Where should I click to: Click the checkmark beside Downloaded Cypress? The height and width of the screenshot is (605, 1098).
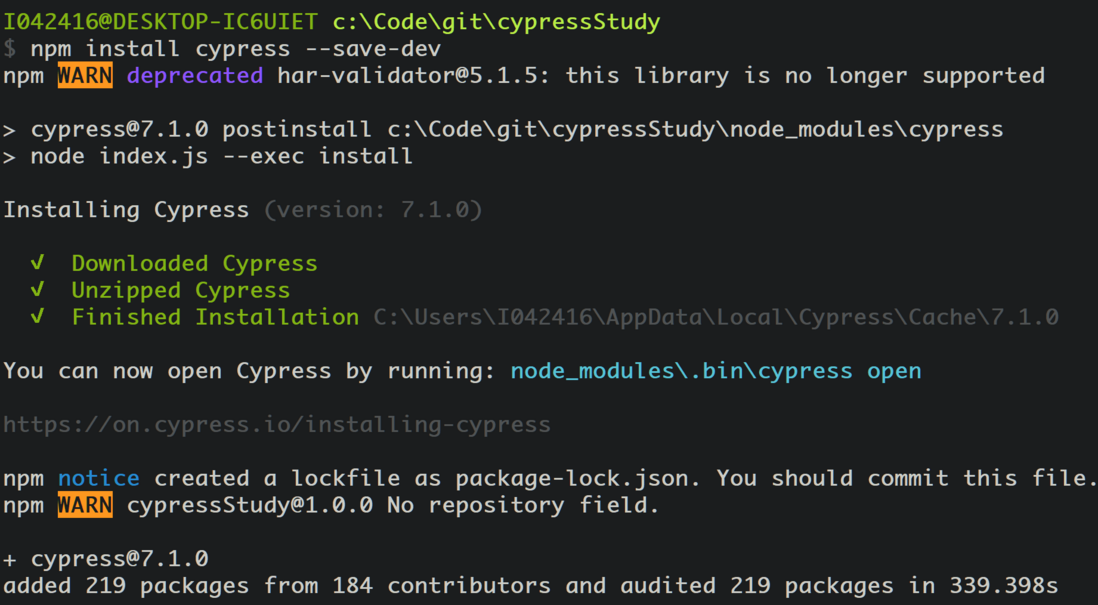coord(37,263)
